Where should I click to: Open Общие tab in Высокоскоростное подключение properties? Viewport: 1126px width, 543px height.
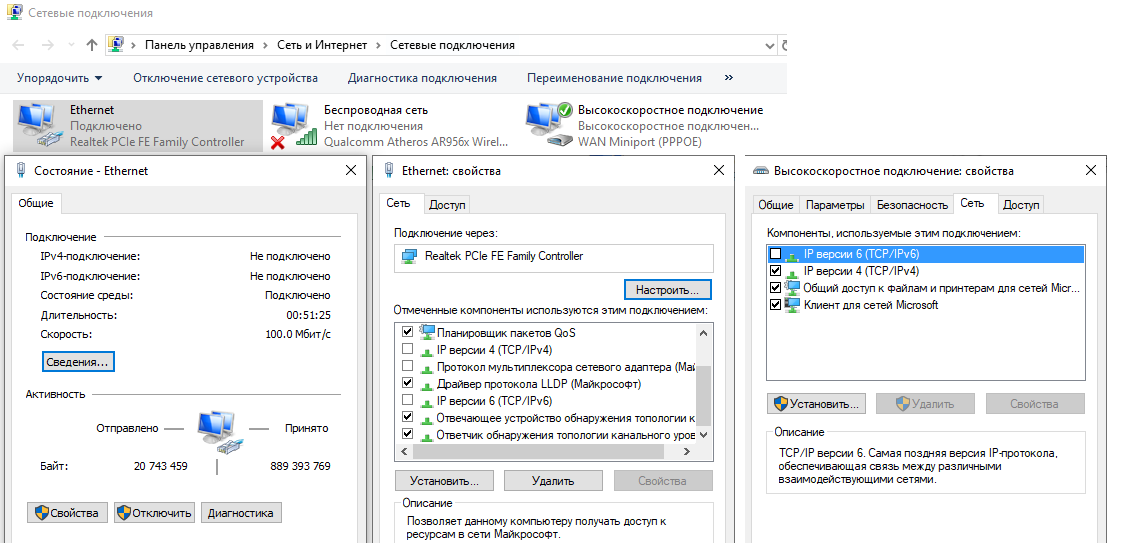coord(776,205)
